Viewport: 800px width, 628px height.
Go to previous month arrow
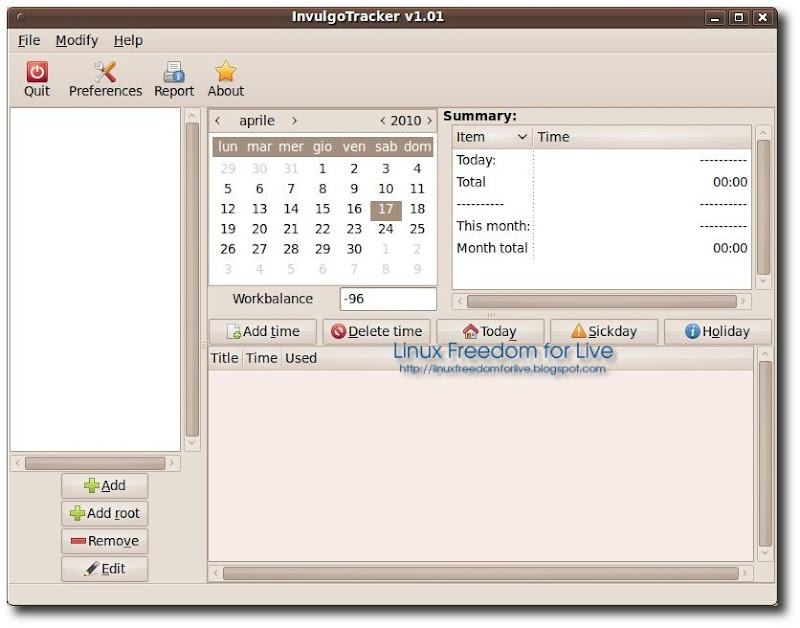pos(218,120)
